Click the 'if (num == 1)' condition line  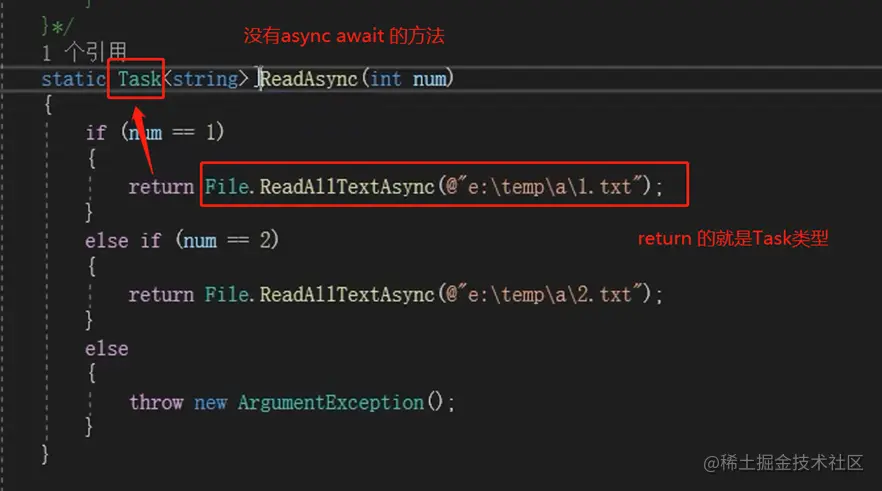point(155,133)
